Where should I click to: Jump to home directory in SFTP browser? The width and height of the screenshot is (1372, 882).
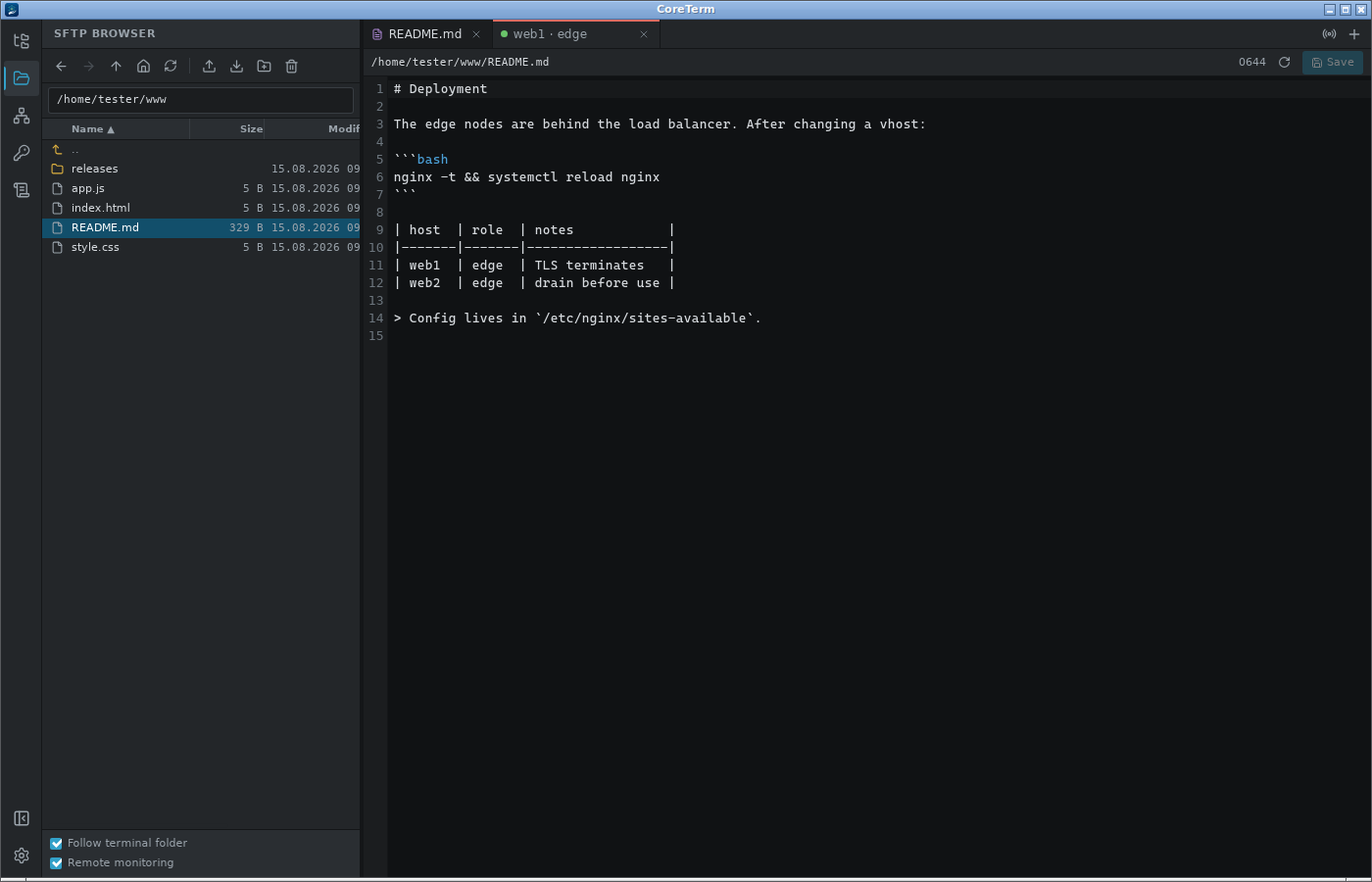[x=143, y=67]
